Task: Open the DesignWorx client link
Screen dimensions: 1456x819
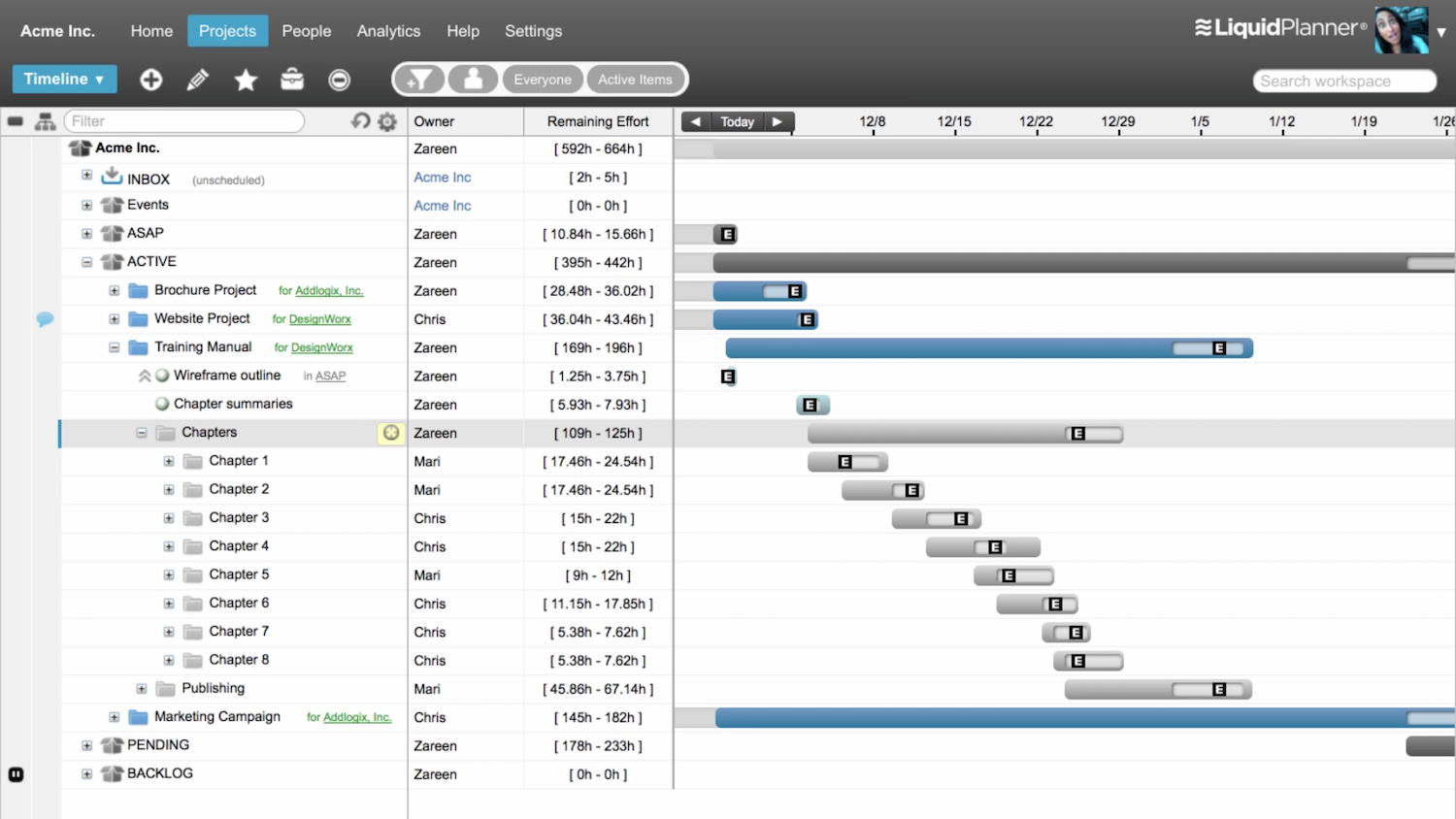Action: click(320, 318)
